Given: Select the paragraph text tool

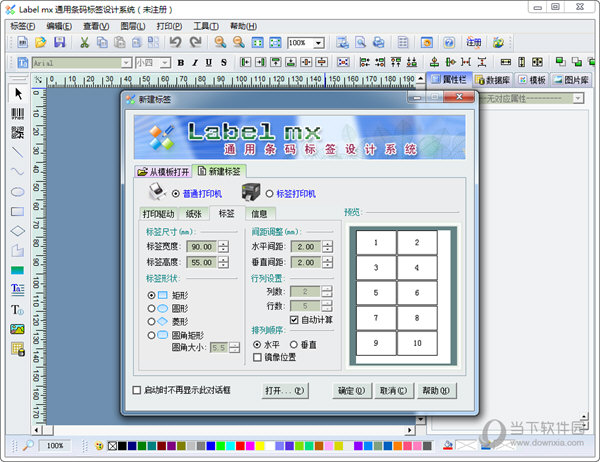Looking at the screenshot, I should (18, 289).
